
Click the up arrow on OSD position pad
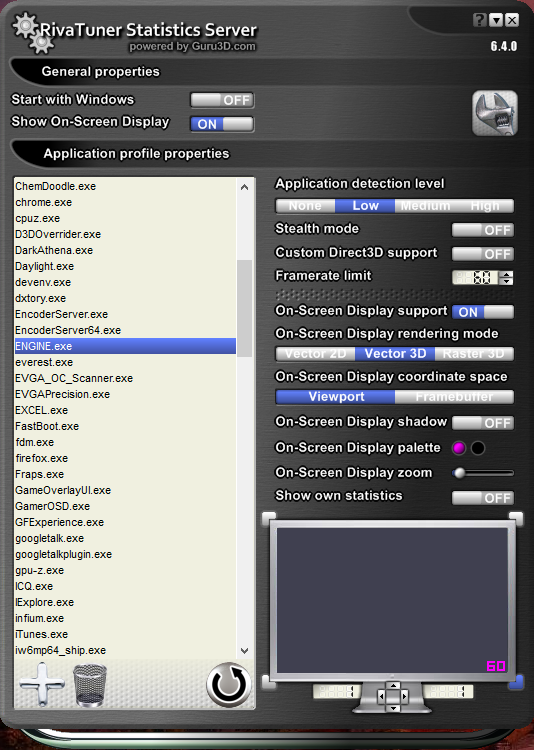coord(393,686)
